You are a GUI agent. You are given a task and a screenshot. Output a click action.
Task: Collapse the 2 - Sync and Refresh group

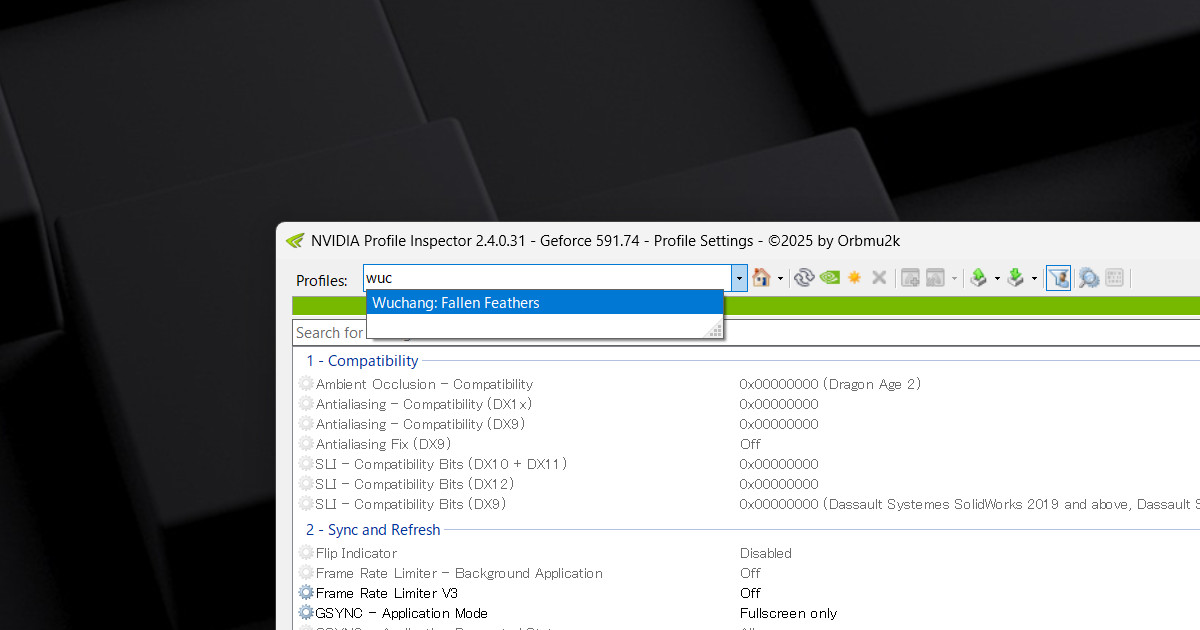point(373,530)
